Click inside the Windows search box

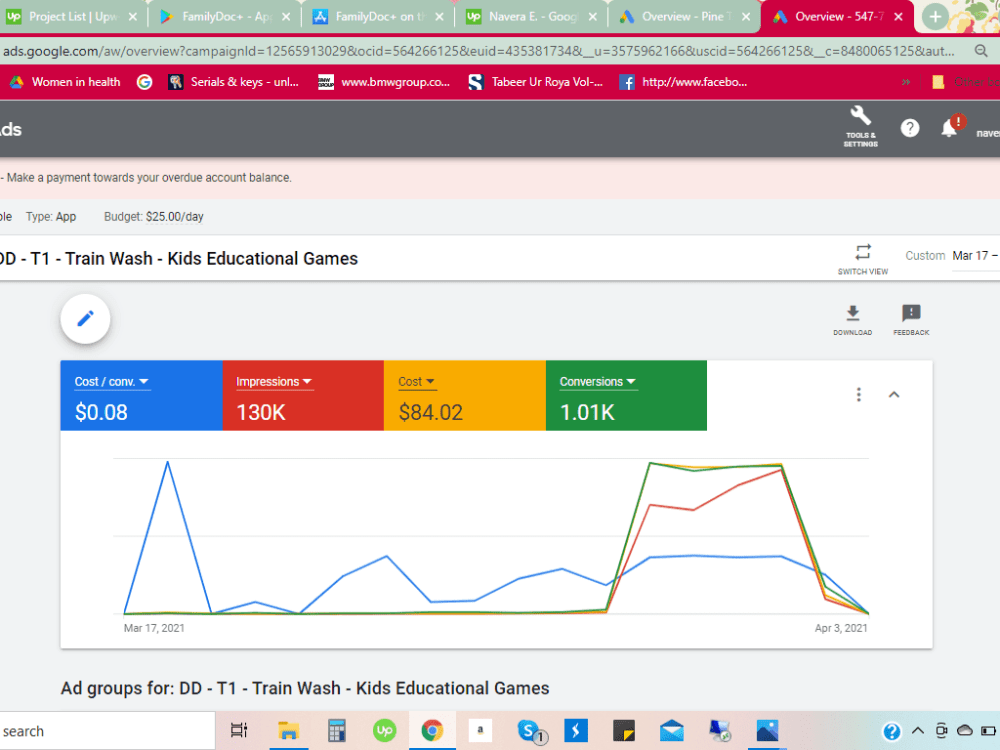coord(100,731)
